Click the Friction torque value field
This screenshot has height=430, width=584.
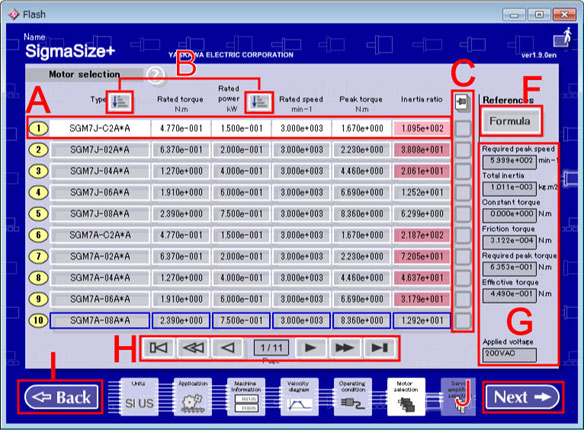(x=510, y=242)
